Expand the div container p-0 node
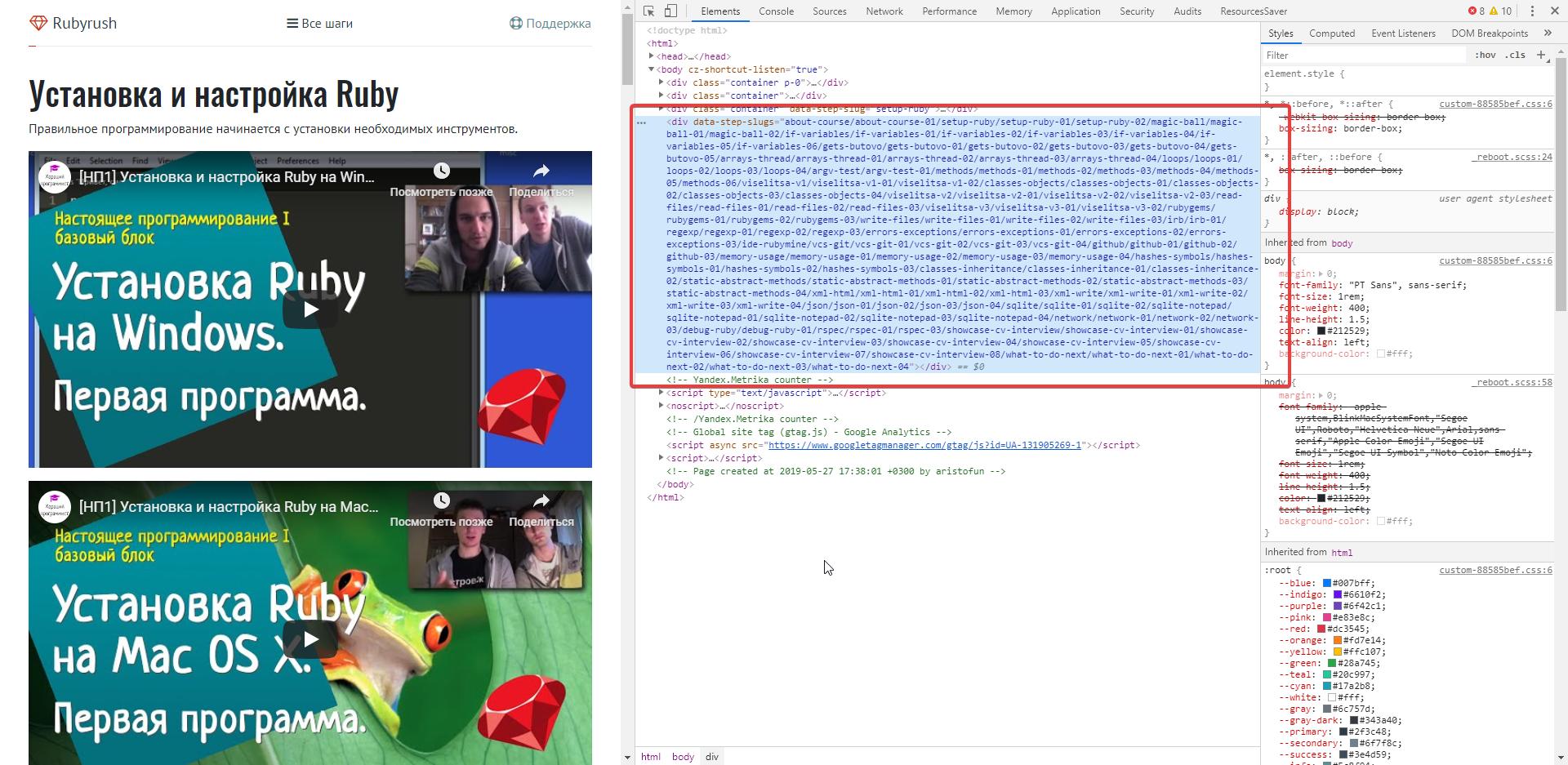 coord(661,82)
